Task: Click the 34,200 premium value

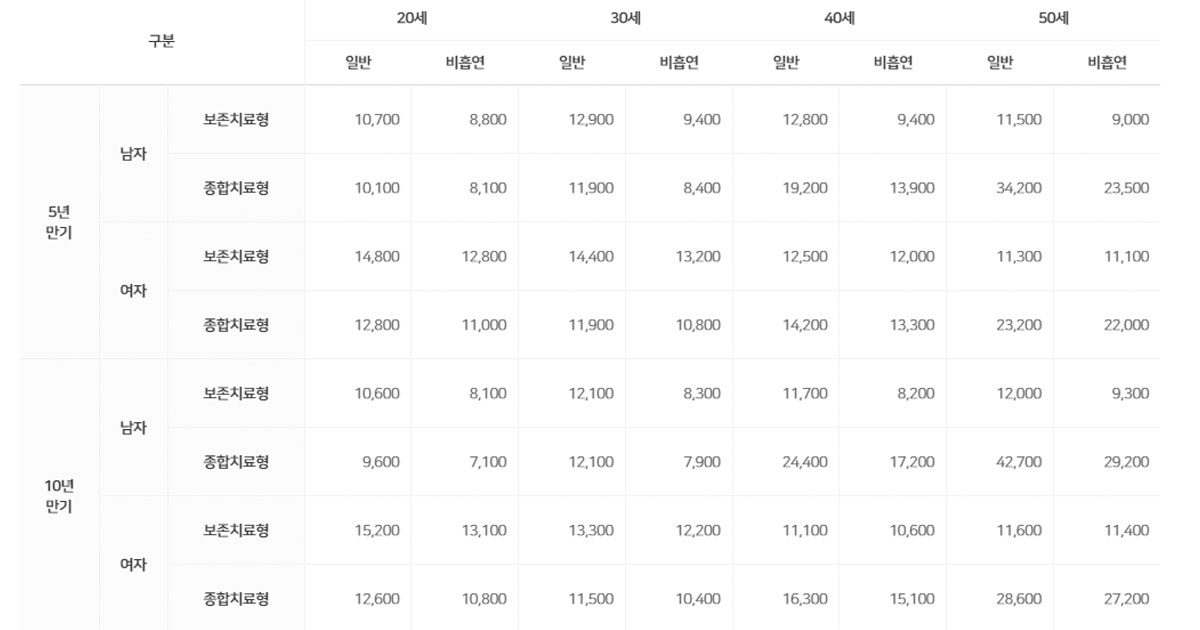Action: 1019,188
